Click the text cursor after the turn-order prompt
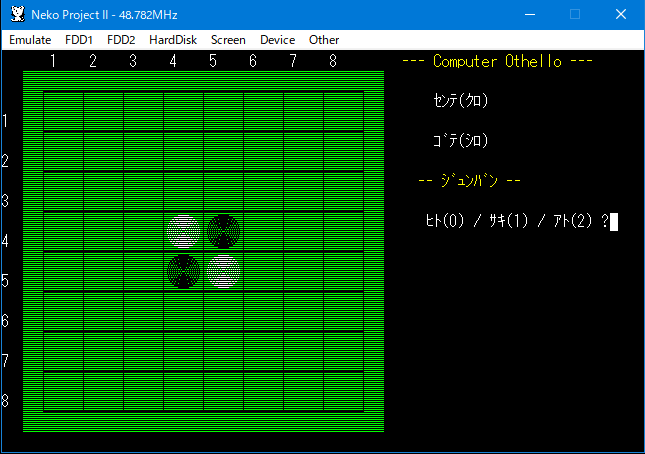 click(614, 222)
